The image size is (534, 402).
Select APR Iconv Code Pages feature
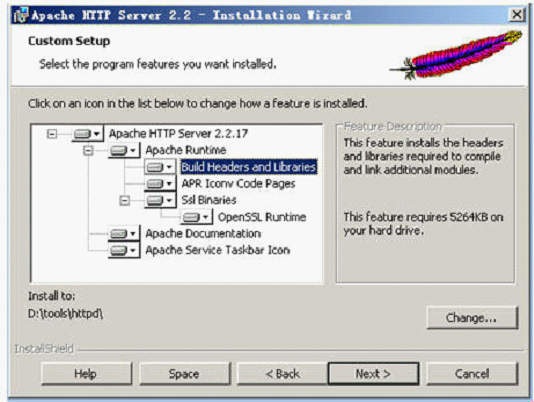tap(238, 184)
